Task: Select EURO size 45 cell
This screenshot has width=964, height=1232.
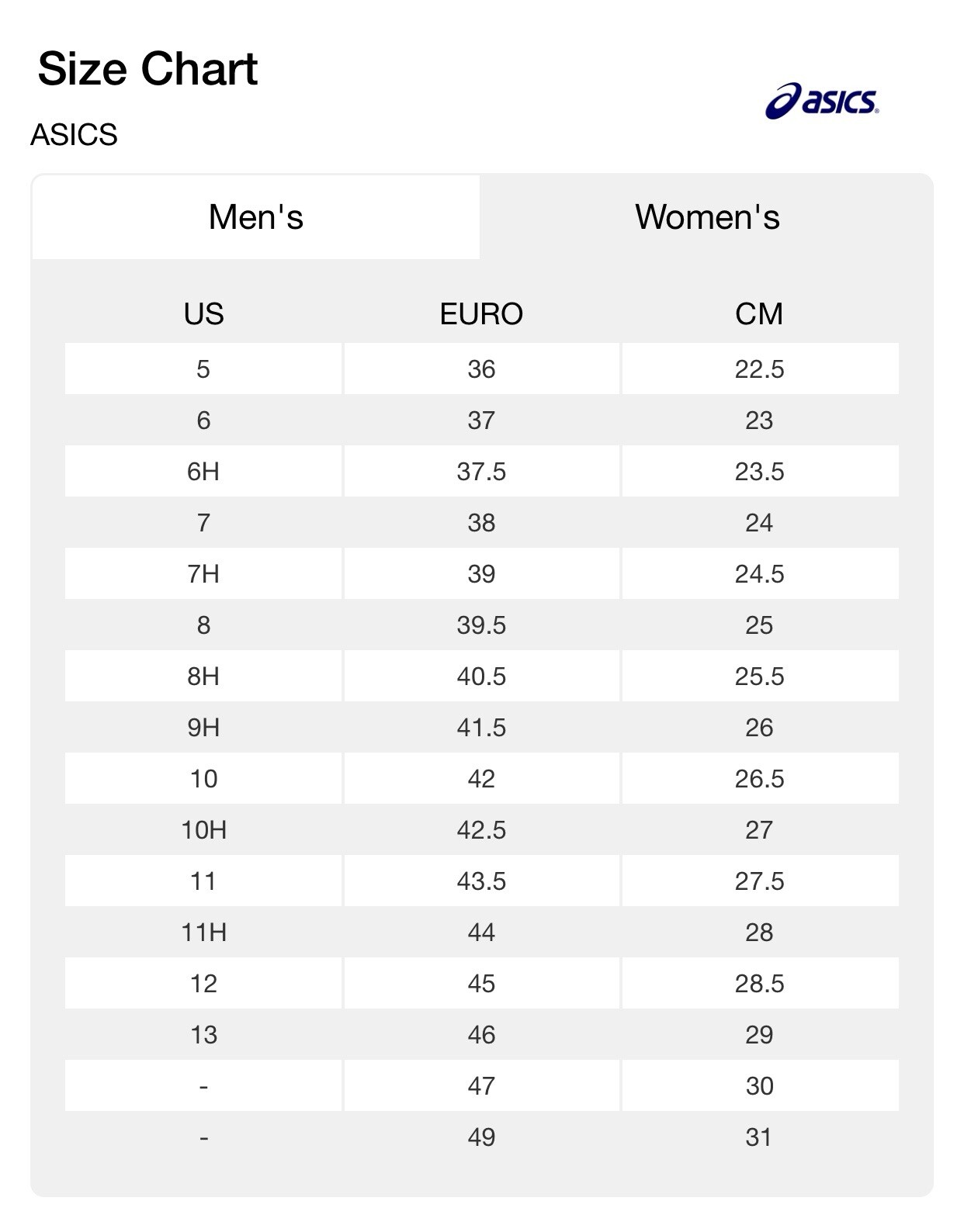Action: pos(481,984)
